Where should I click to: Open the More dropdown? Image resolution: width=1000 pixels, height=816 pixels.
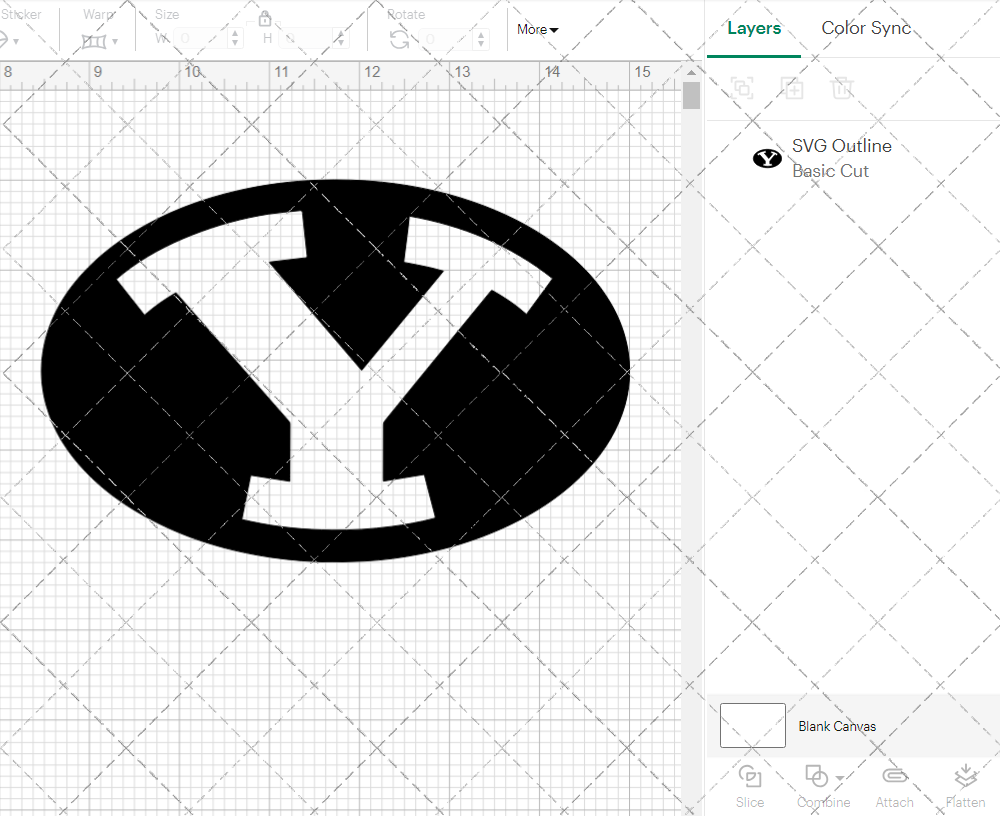coord(537,30)
